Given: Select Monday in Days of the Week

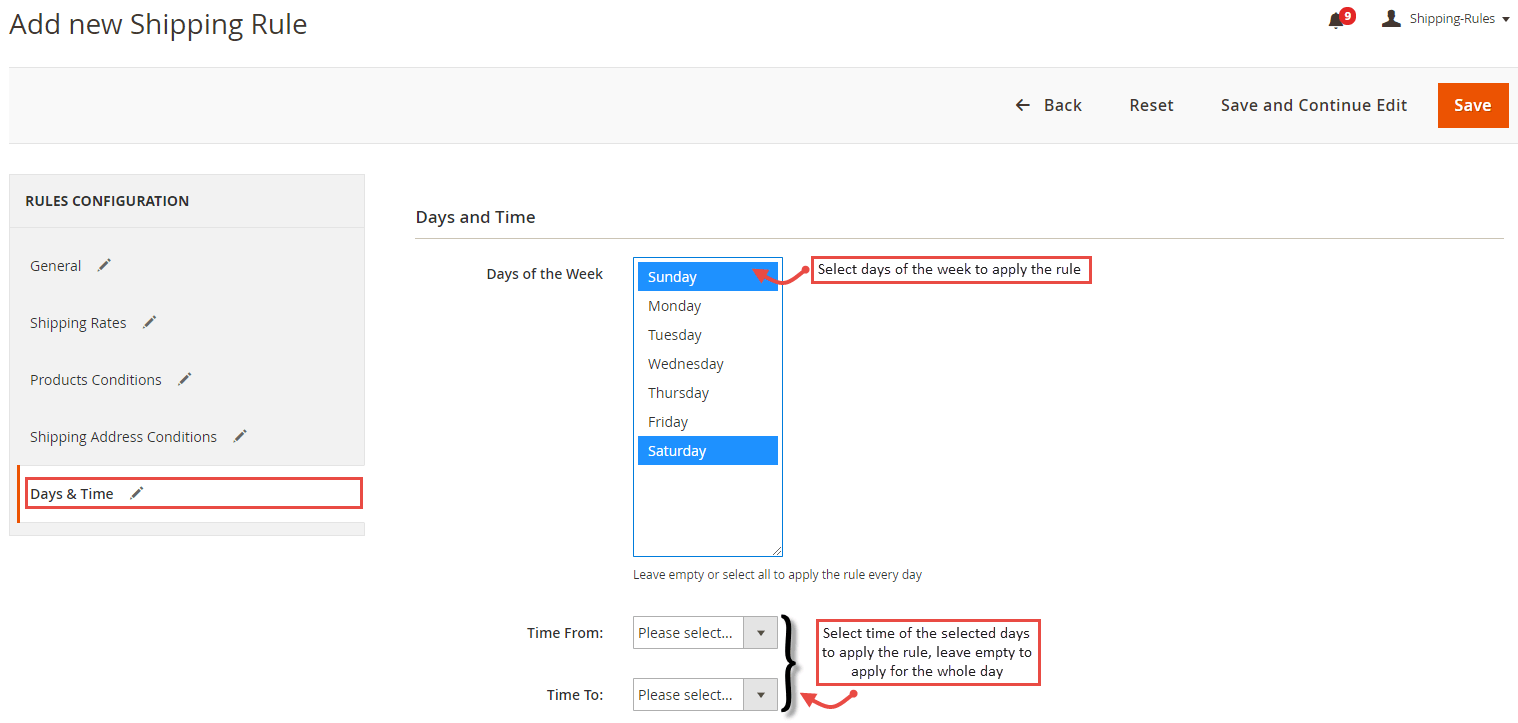Looking at the screenshot, I should pos(707,306).
